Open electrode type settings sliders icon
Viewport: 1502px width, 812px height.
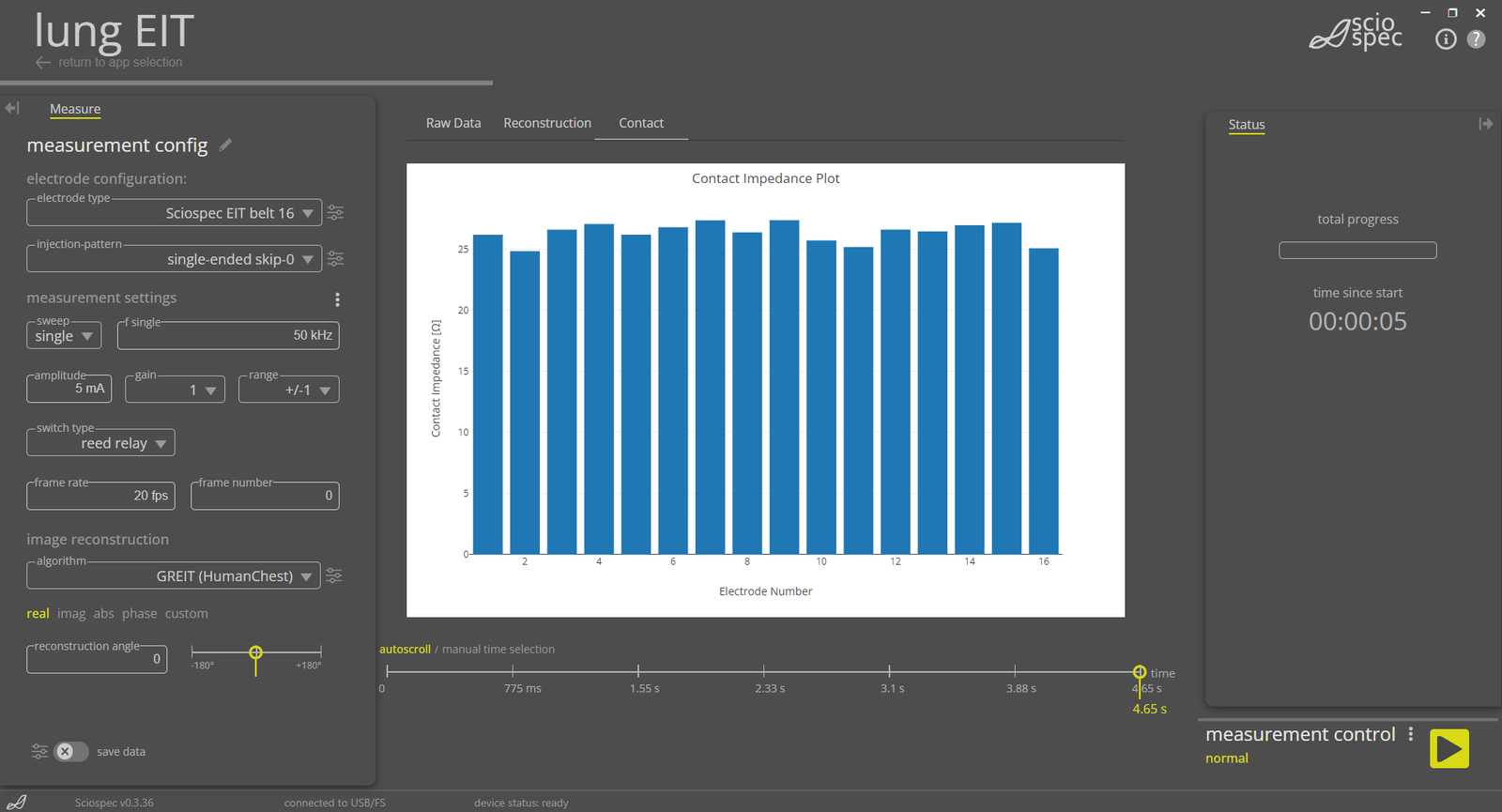tap(335, 213)
